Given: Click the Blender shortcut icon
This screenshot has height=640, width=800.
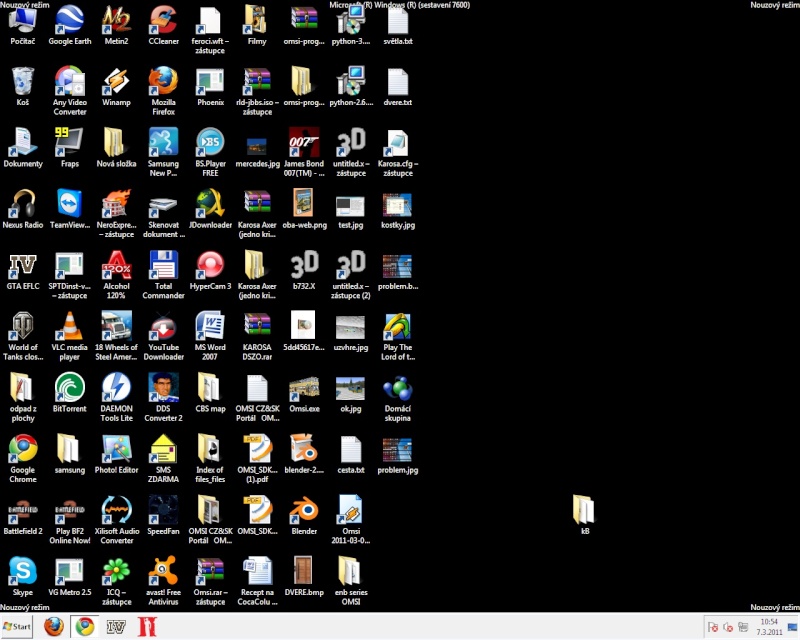Looking at the screenshot, I should [x=304, y=515].
